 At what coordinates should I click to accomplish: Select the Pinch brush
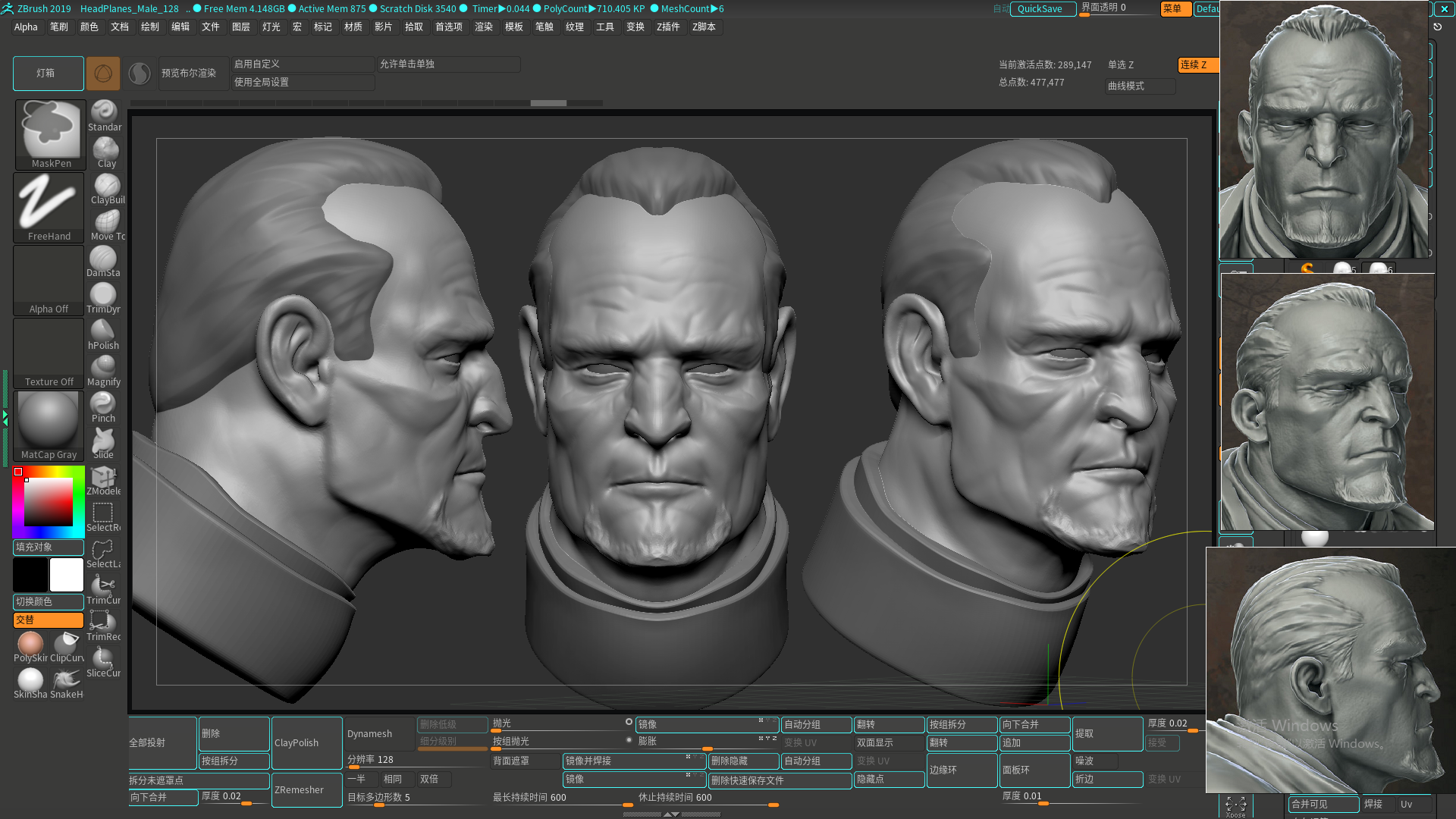(103, 408)
